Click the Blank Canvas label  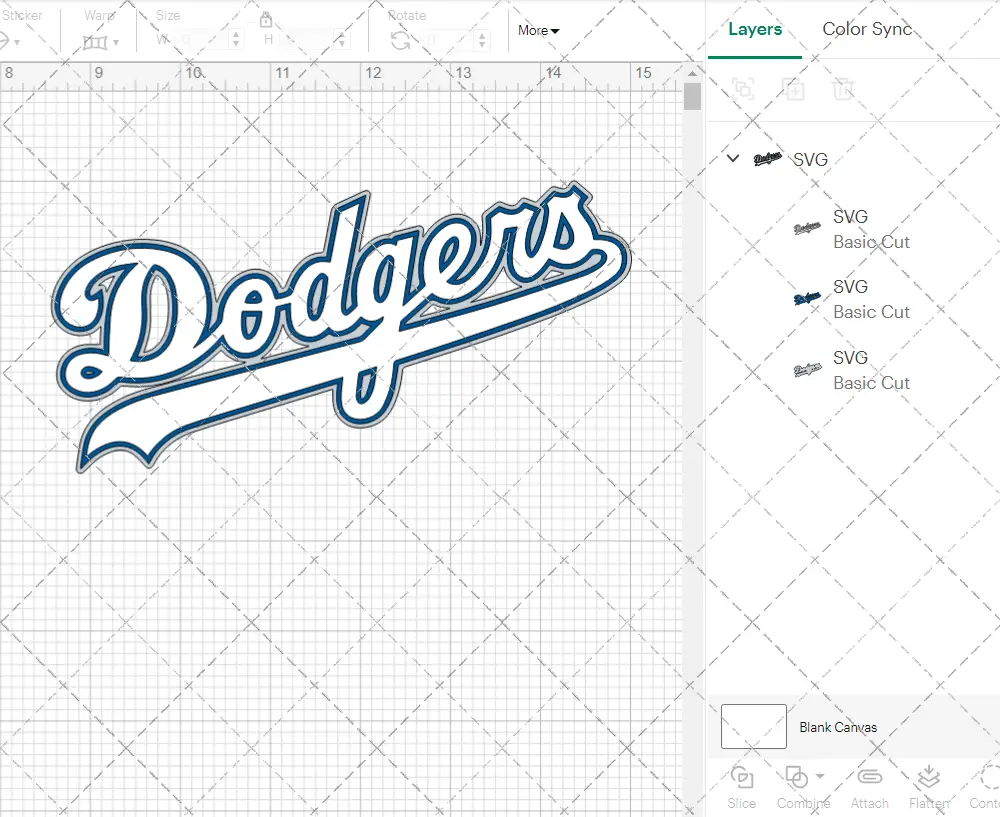tap(838, 727)
